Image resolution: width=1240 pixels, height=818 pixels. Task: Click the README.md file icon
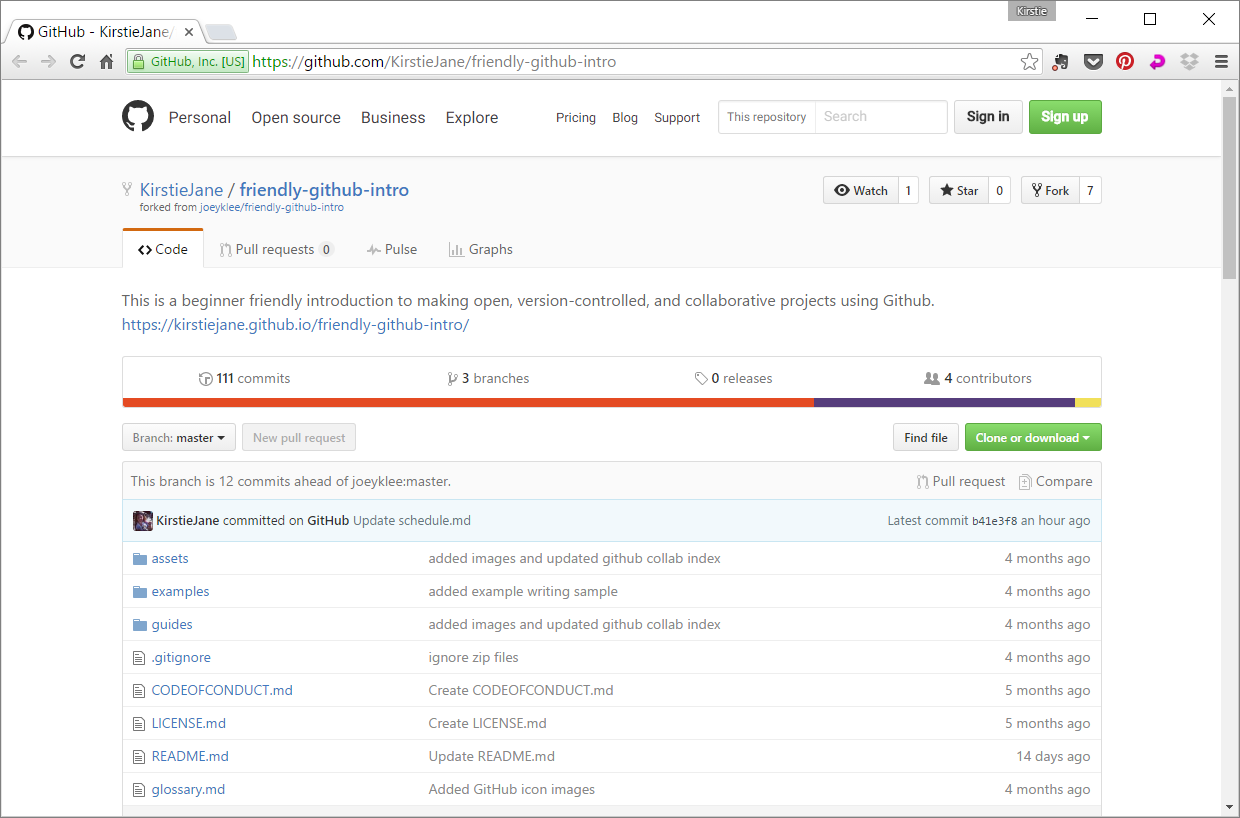pyautogui.click(x=140, y=757)
